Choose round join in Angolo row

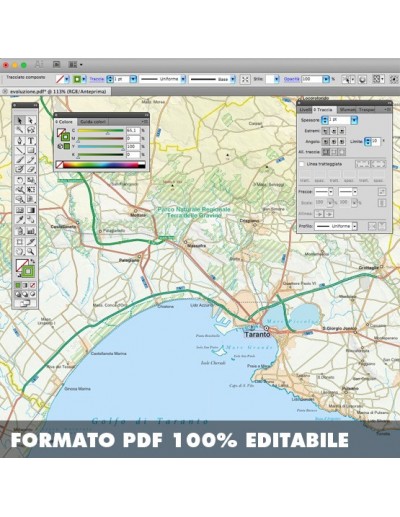tap(334, 141)
